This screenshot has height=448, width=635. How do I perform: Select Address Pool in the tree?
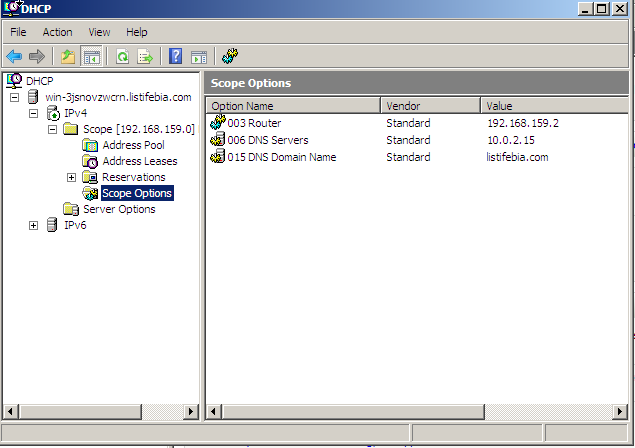(x=134, y=145)
